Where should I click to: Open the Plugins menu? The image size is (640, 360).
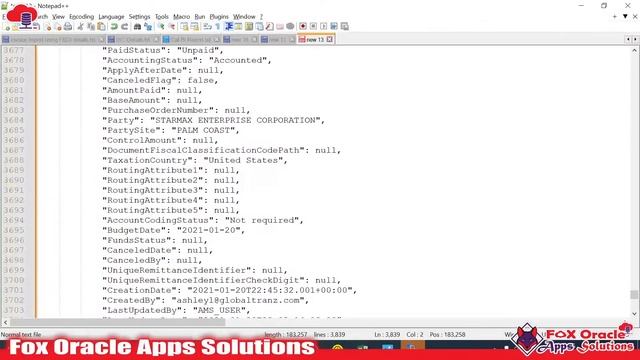coord(219,17)
